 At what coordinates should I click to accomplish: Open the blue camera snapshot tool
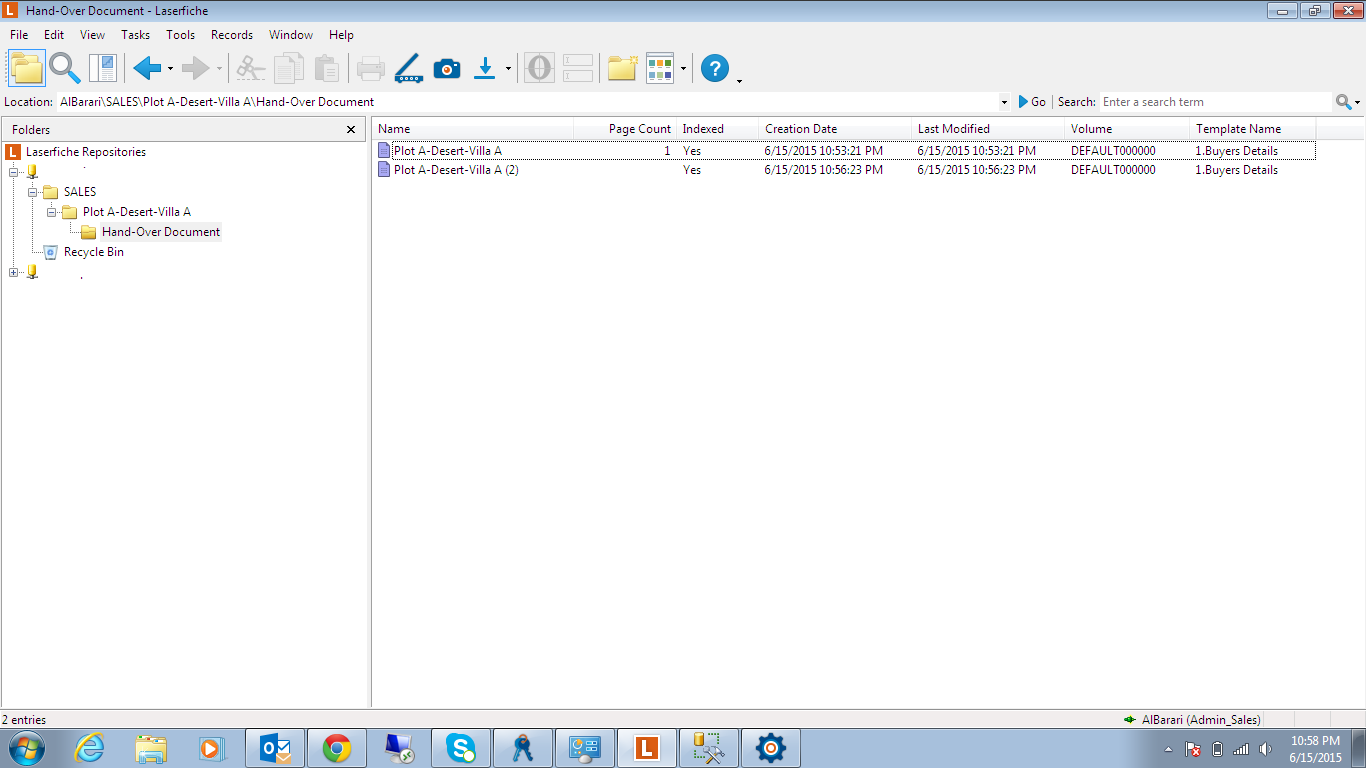pos(447,68)
